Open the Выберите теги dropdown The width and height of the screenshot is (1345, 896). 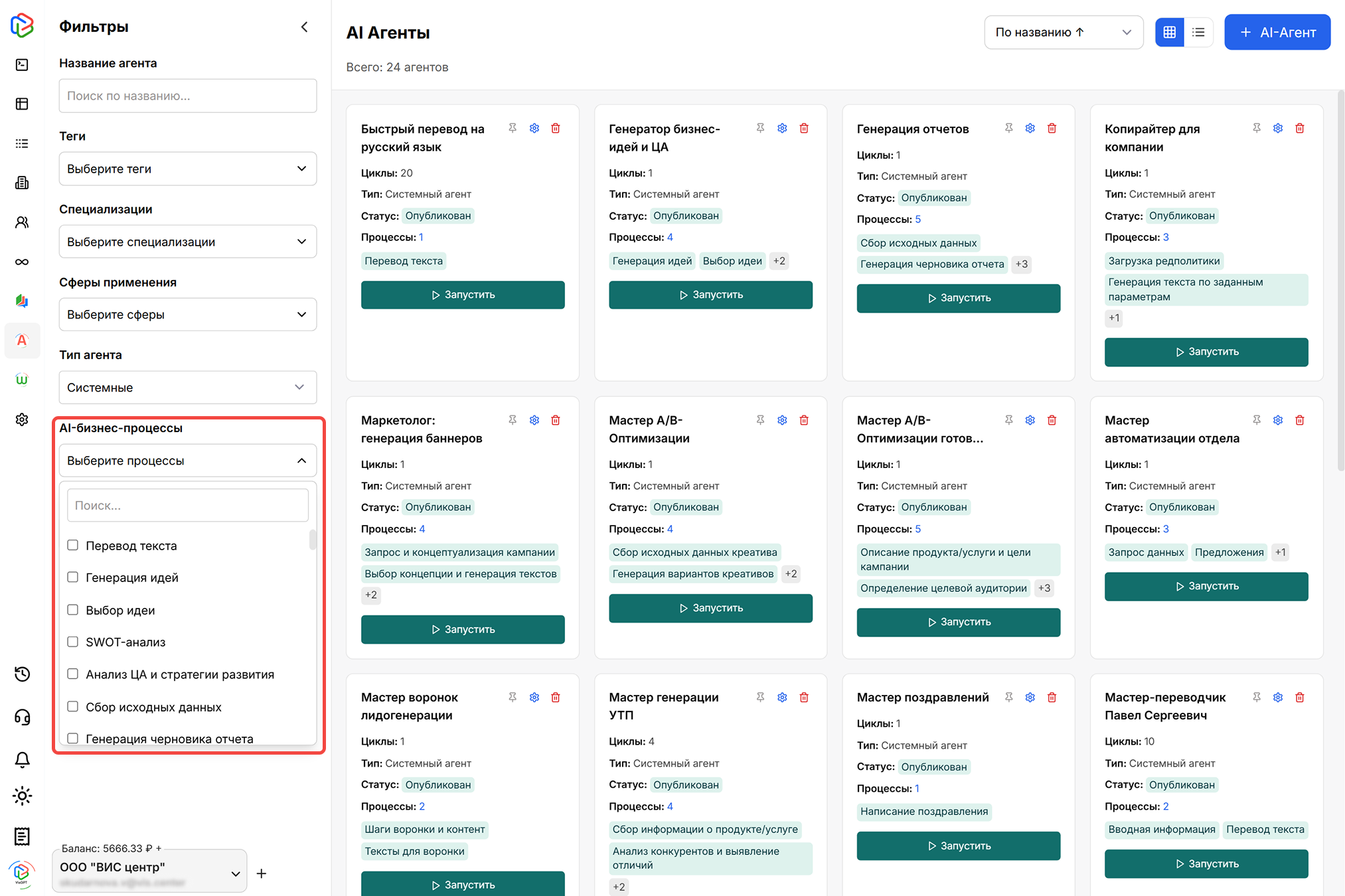187,169
